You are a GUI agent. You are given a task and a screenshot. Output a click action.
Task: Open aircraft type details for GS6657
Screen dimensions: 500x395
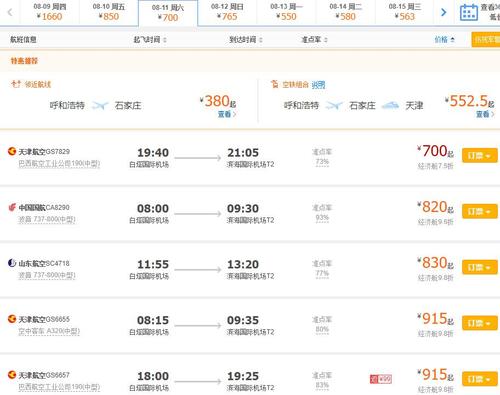click(x=59, y=387)
